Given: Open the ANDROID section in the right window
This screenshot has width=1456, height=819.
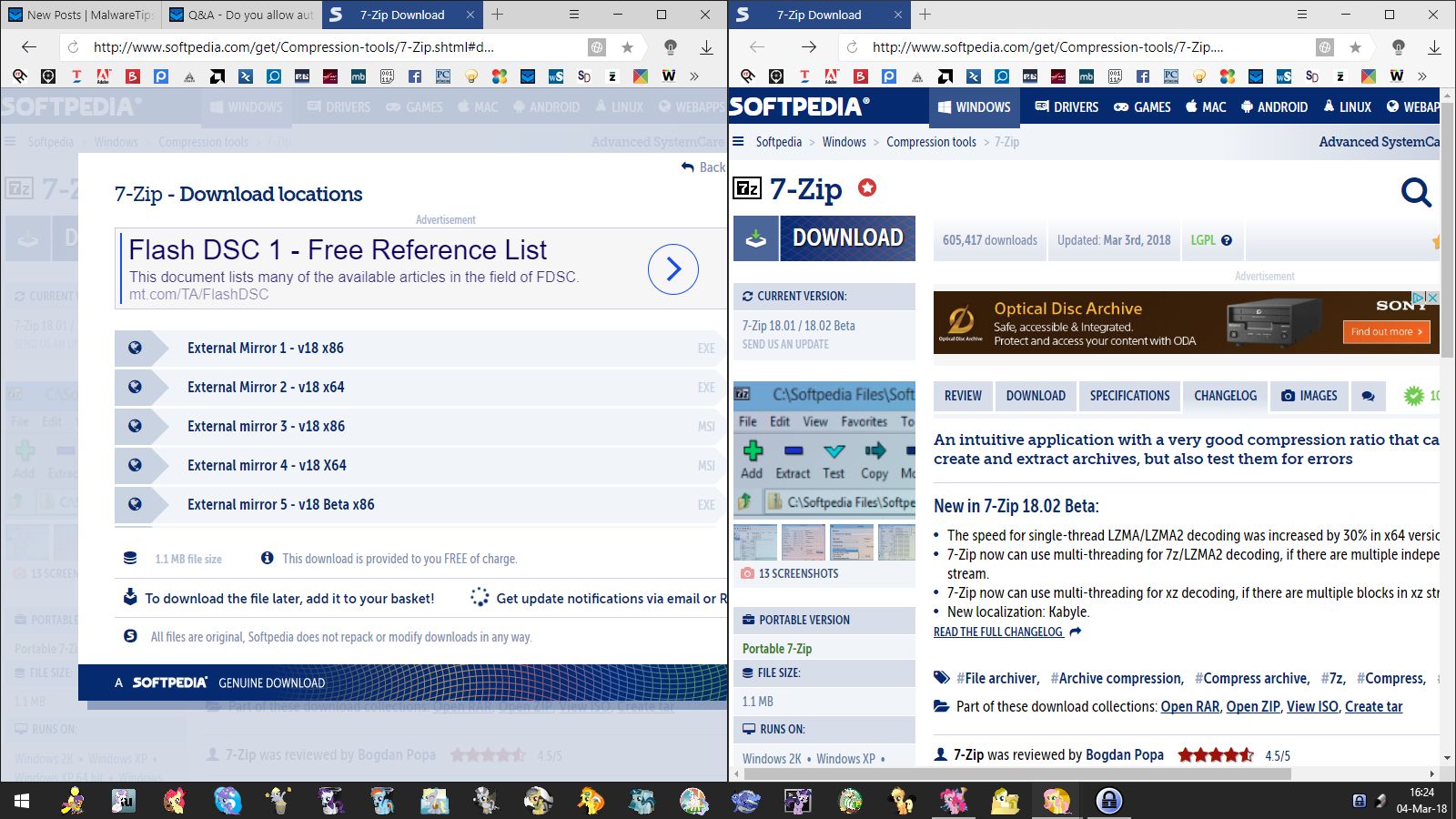Looking at the screenshot, I should [1274, 106].
